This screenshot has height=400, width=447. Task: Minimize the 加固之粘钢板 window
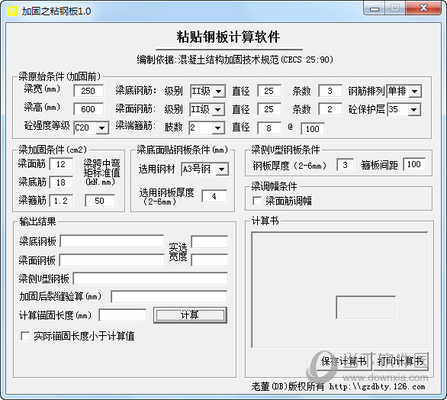(375, 8)
